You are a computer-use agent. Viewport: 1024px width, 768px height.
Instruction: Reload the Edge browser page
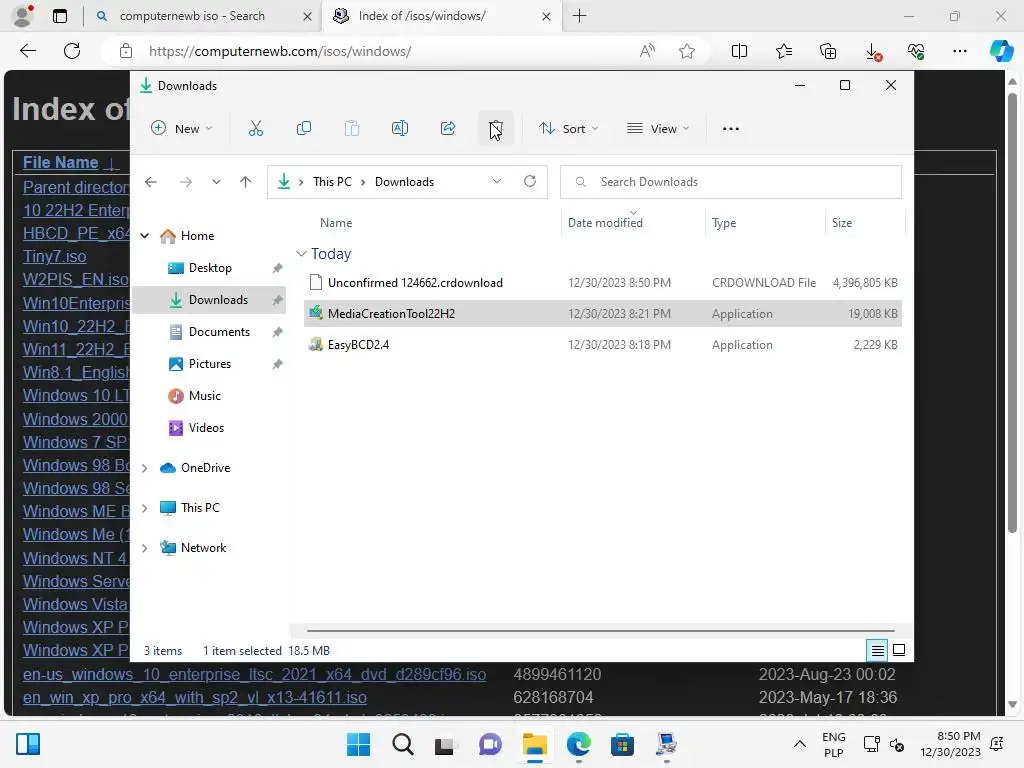point(72,51)
